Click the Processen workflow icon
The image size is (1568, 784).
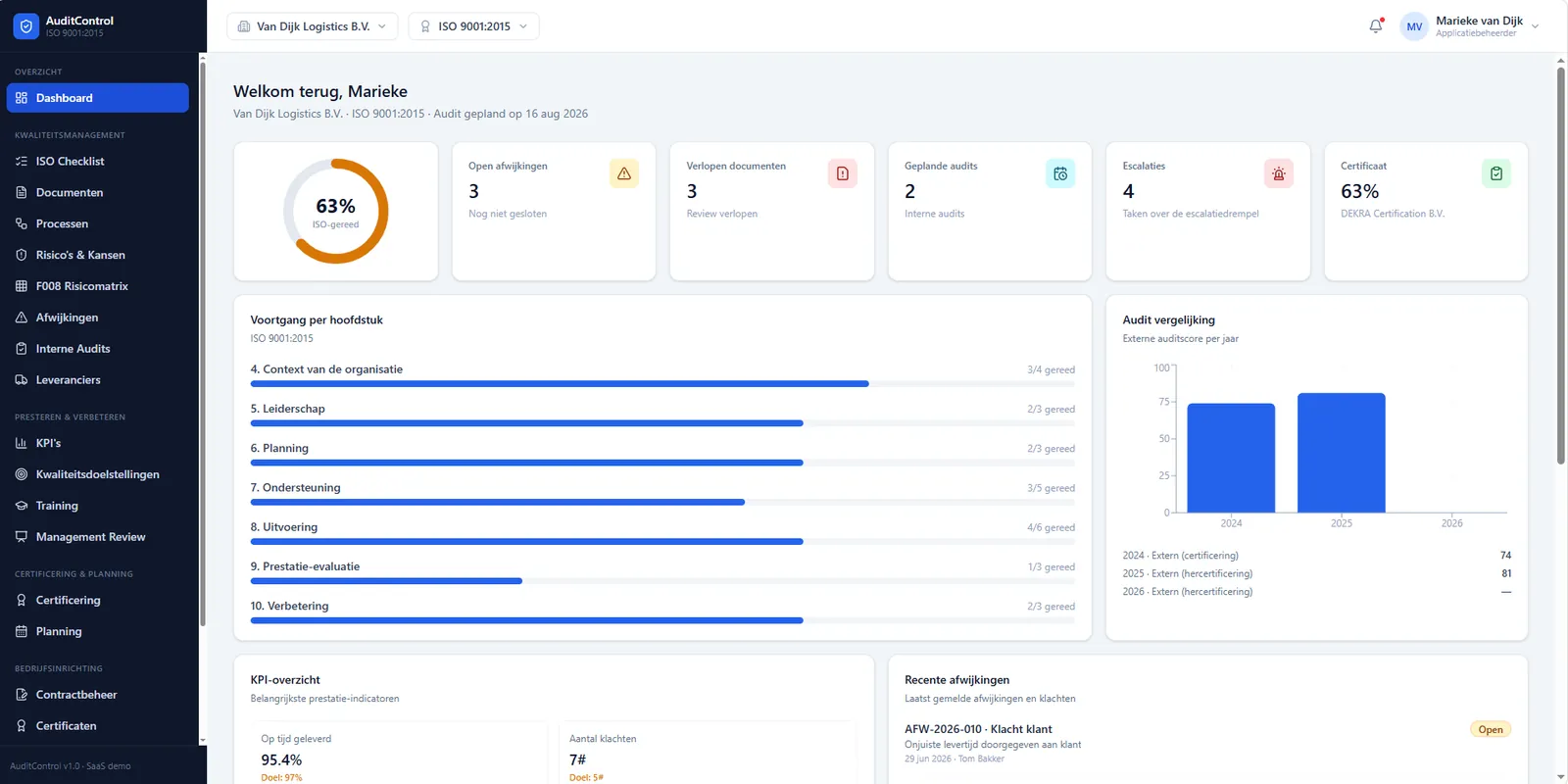pyautogui.click(x=22, y=223)
